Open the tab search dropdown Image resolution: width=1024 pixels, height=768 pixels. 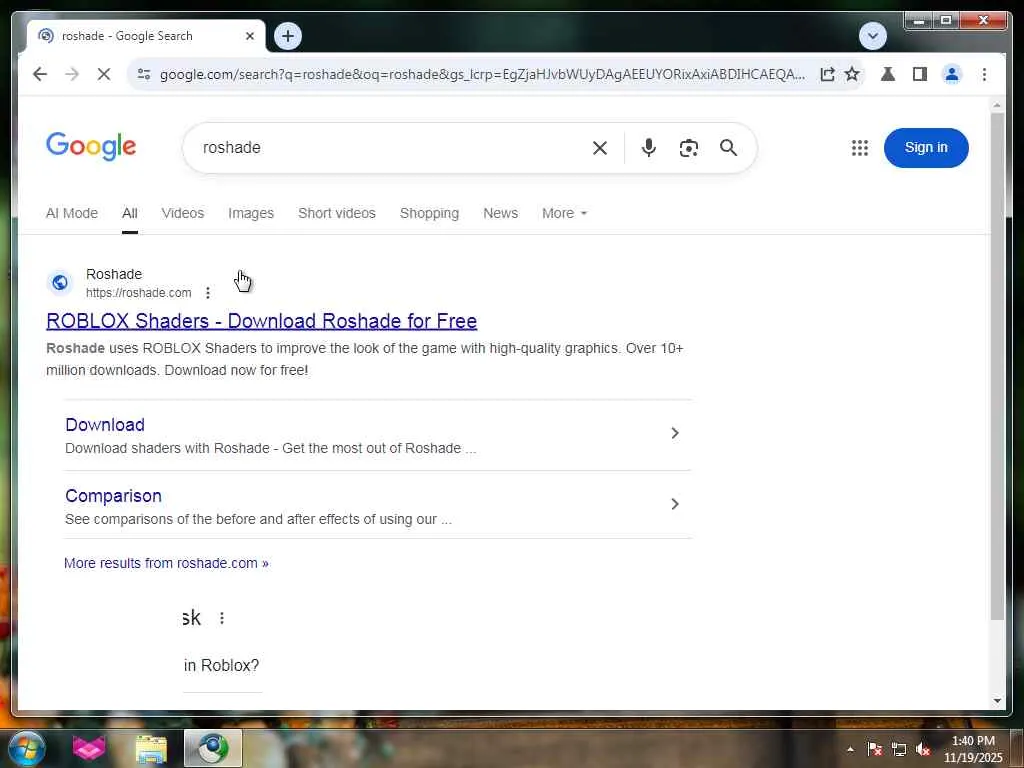(x=872, y=35)
